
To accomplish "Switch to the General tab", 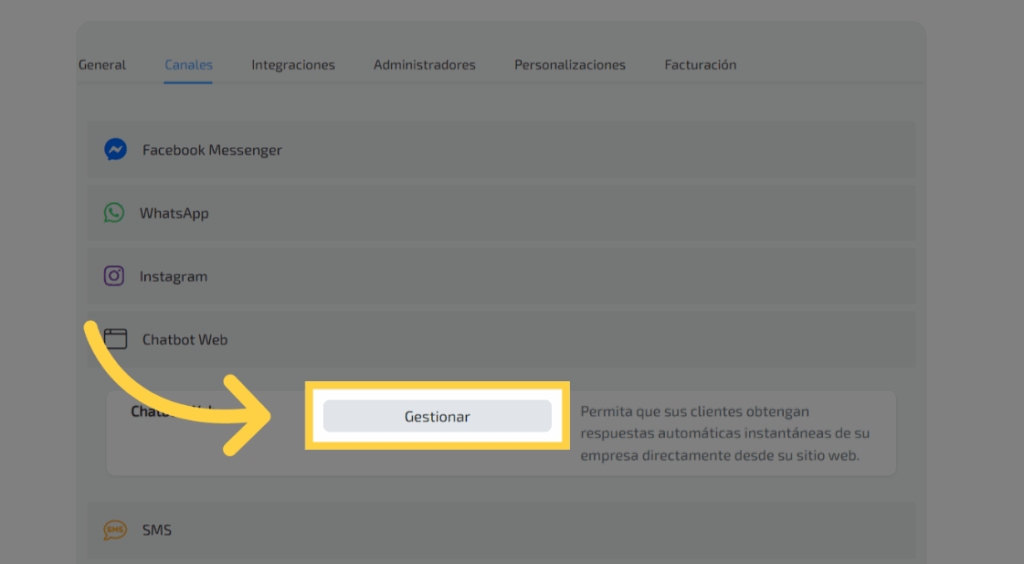I will click(x=102, y=65).
